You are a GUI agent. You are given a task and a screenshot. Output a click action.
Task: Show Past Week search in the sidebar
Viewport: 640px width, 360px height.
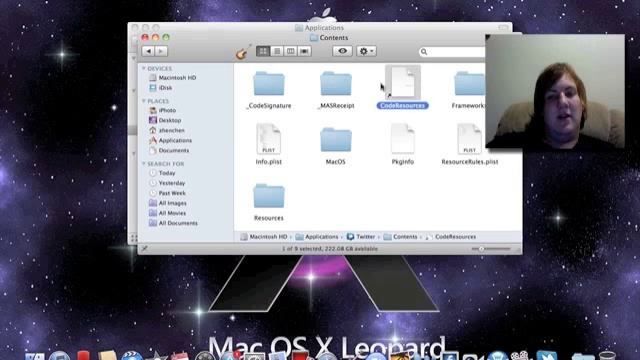coord(167,193)
